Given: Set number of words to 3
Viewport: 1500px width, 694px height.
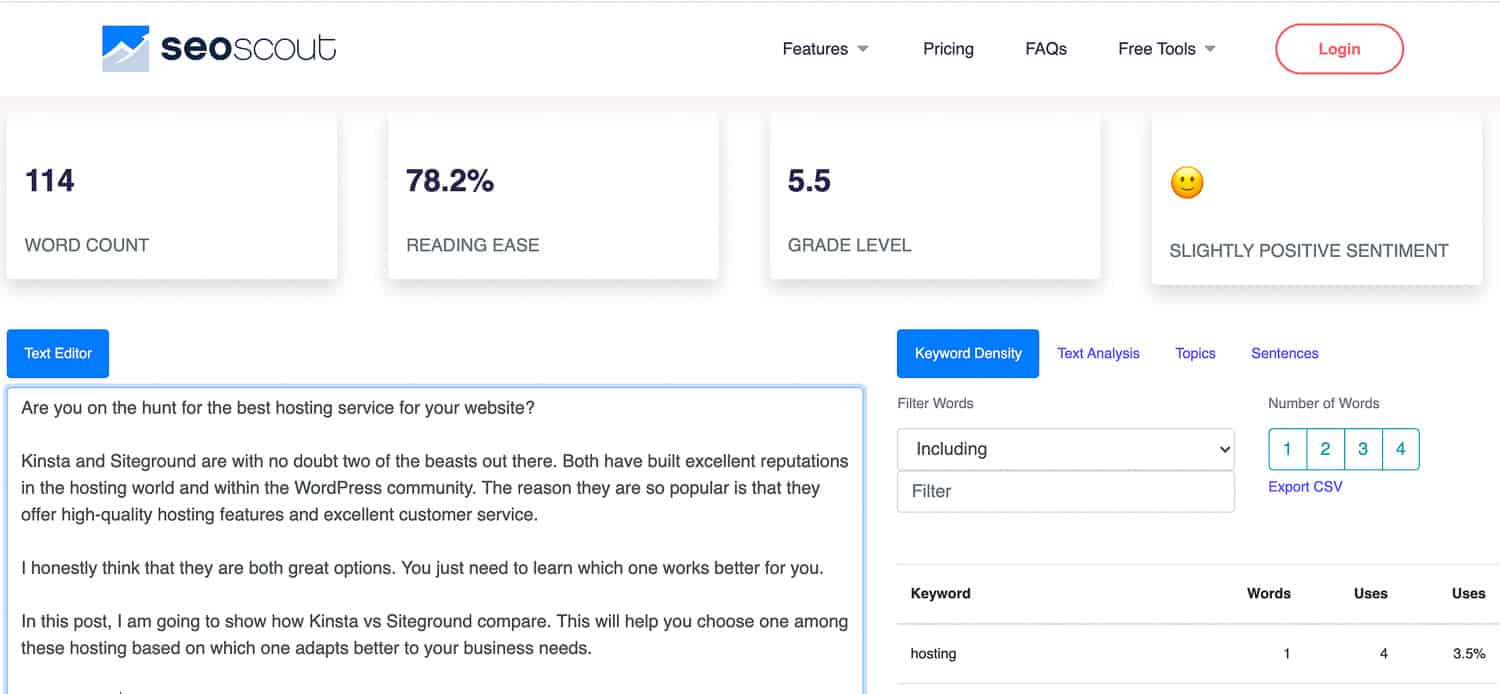Looking at the screenshot, I should 1363,449.
